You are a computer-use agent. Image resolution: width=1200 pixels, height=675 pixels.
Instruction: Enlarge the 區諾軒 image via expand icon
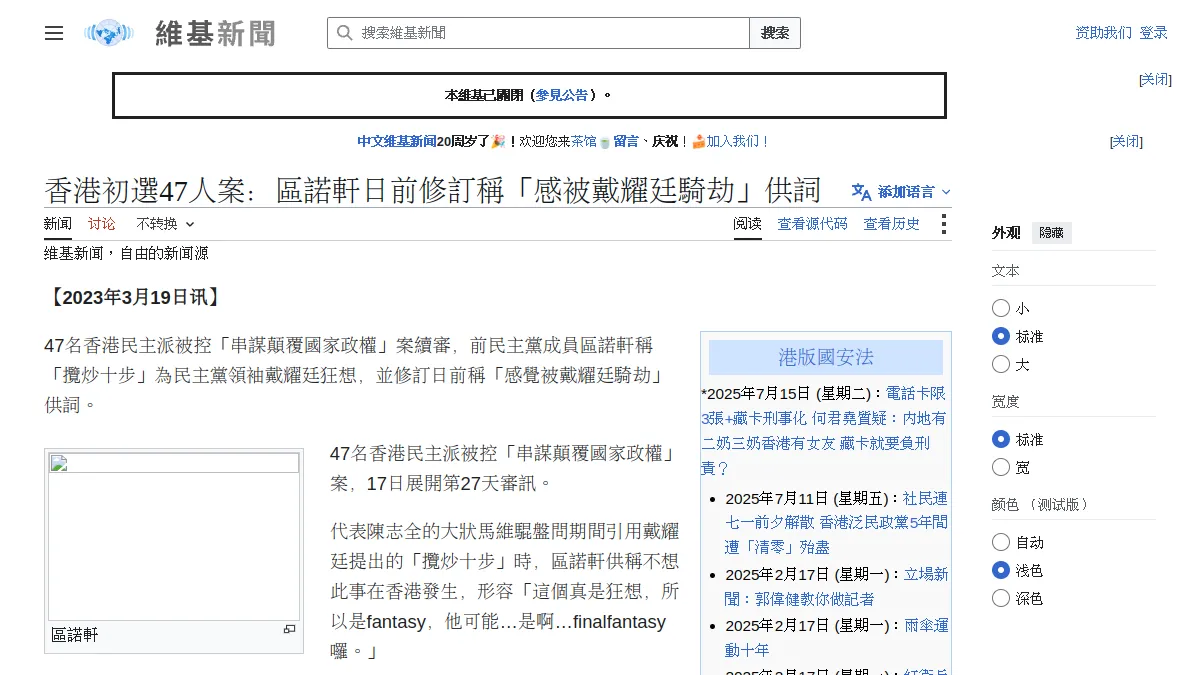(x=289, y=629)
